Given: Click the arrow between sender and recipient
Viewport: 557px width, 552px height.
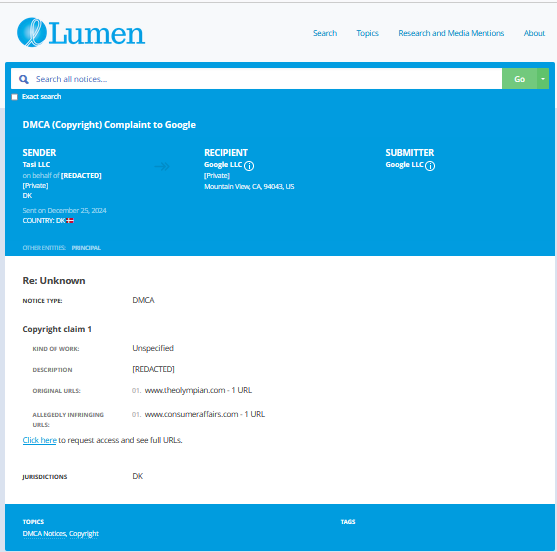Looking at the screenshot, I should tap(162, 166).
